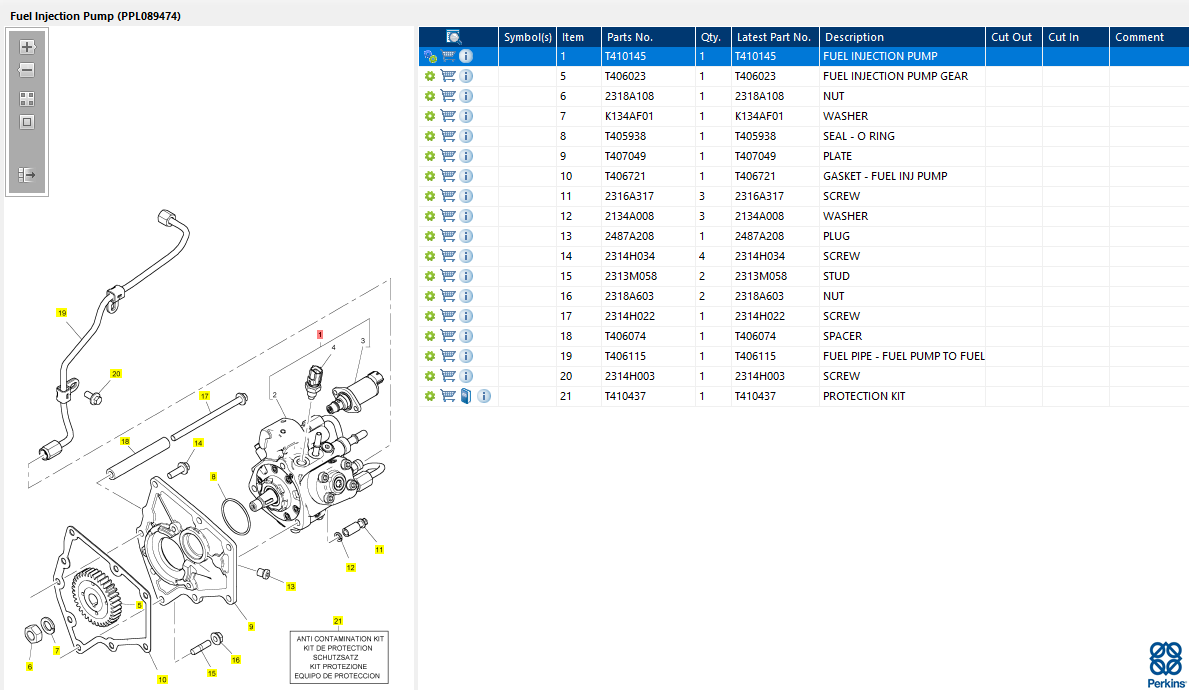Add 2134A008 washer to cart
1189x690 pixels.
tap(448, 216)
